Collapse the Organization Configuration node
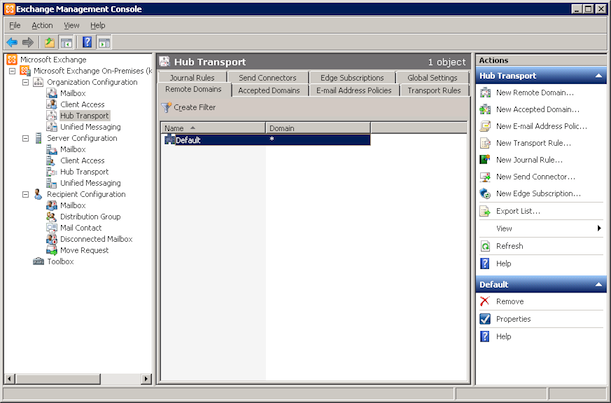 [x=25, y=82]
